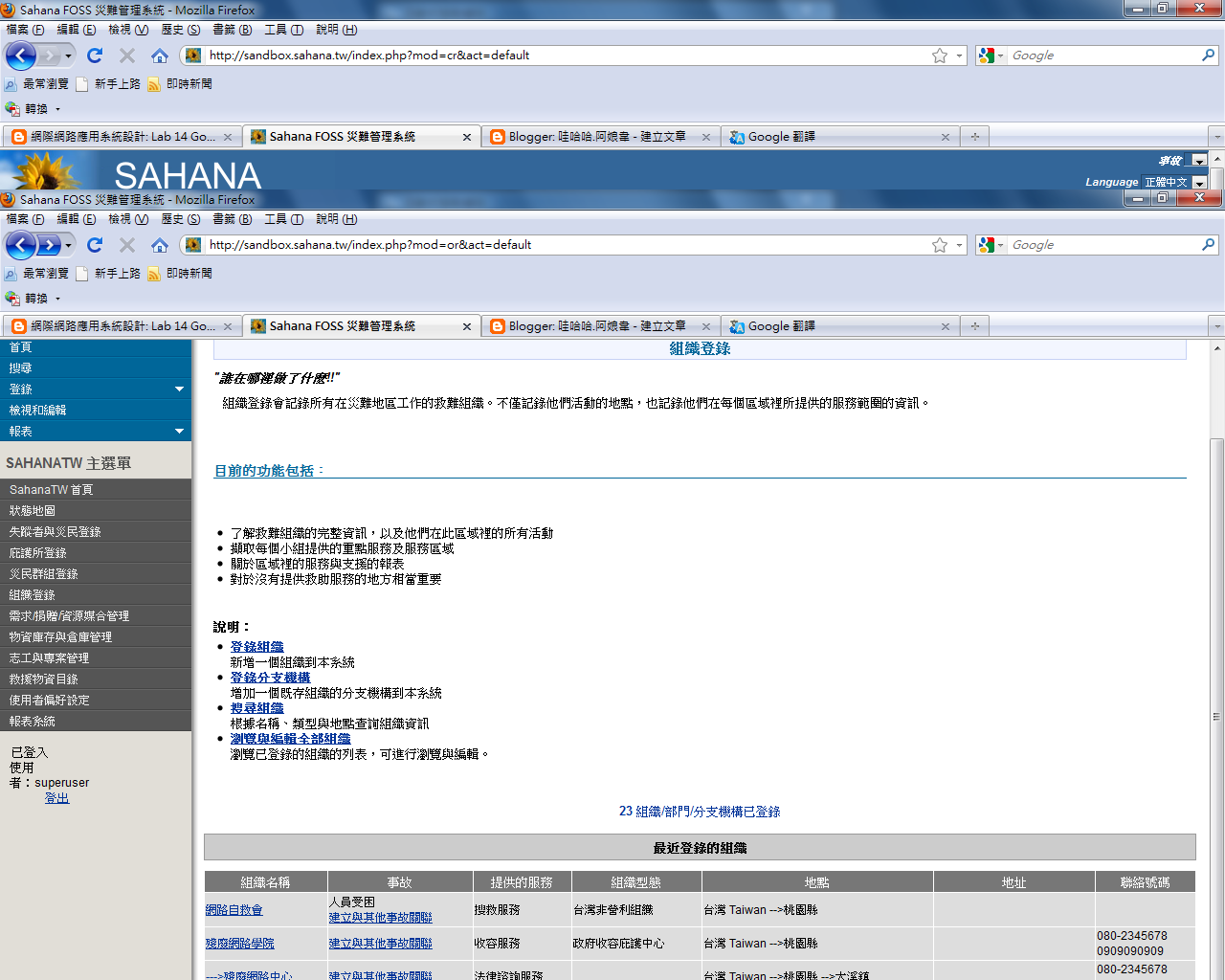This screenshot has height=980, width=1225.
Task: Open search engine dropdown in front window
Action: (1001, 245)
